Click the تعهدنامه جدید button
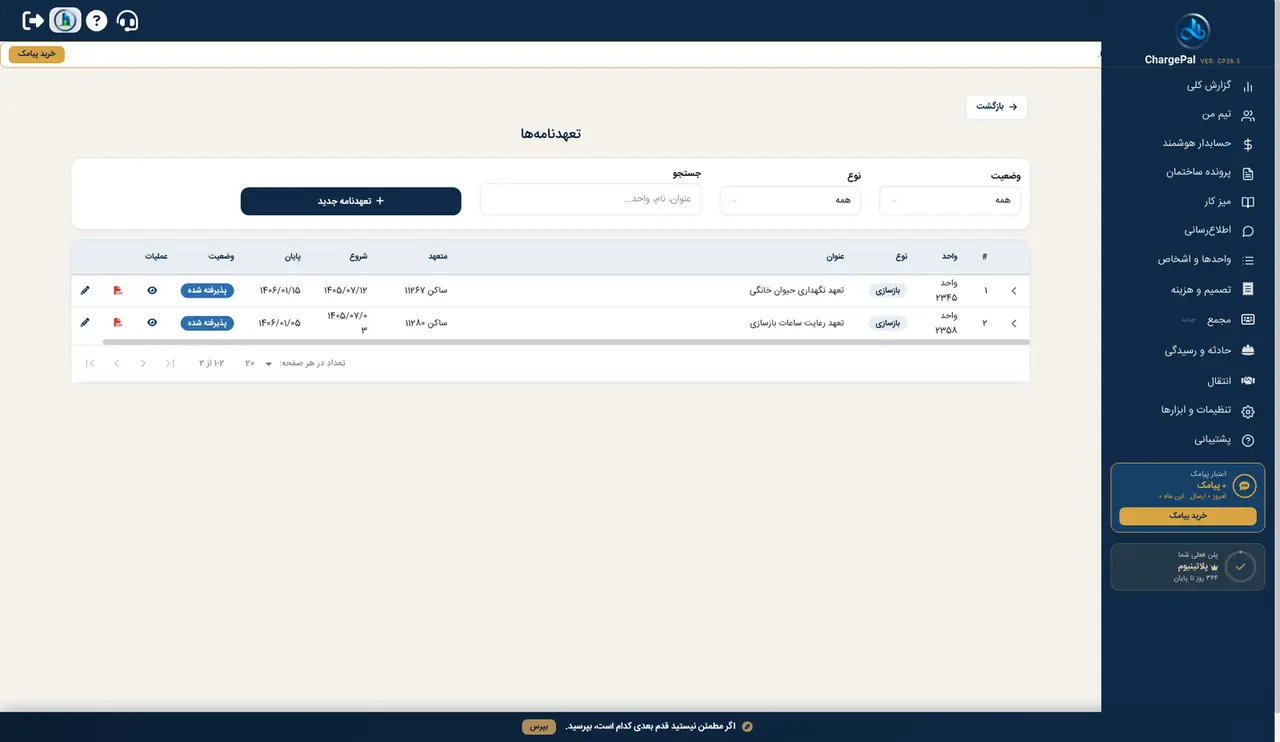The image size is (1280, 742). tap(351, 201)
